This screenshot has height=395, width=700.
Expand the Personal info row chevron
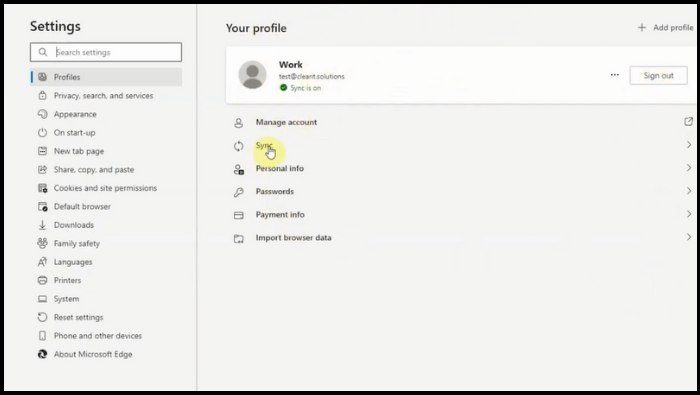[x=689, y=168]
